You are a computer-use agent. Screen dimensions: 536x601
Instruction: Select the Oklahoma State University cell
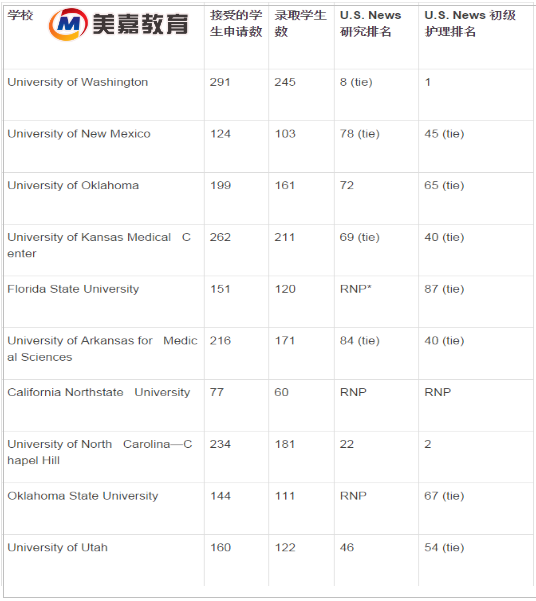coord(82,496)
